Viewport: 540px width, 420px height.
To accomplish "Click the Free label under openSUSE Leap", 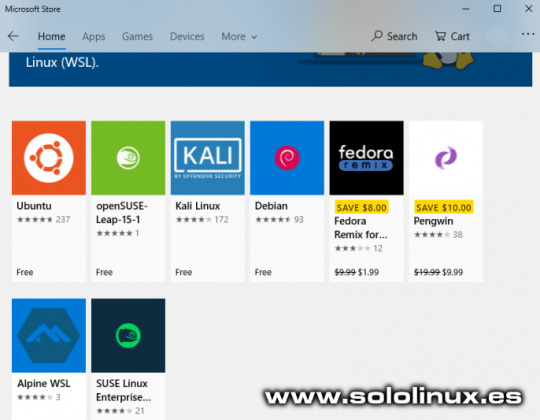I will point(104,272).
